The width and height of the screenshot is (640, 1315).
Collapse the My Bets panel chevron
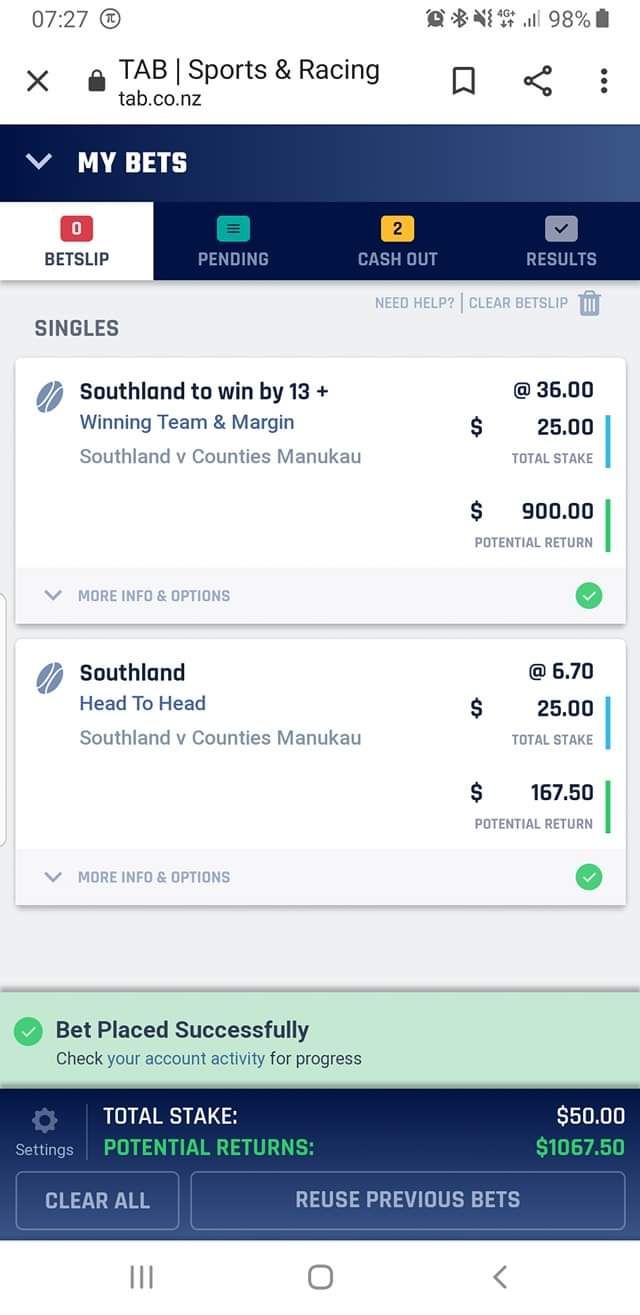38,162
